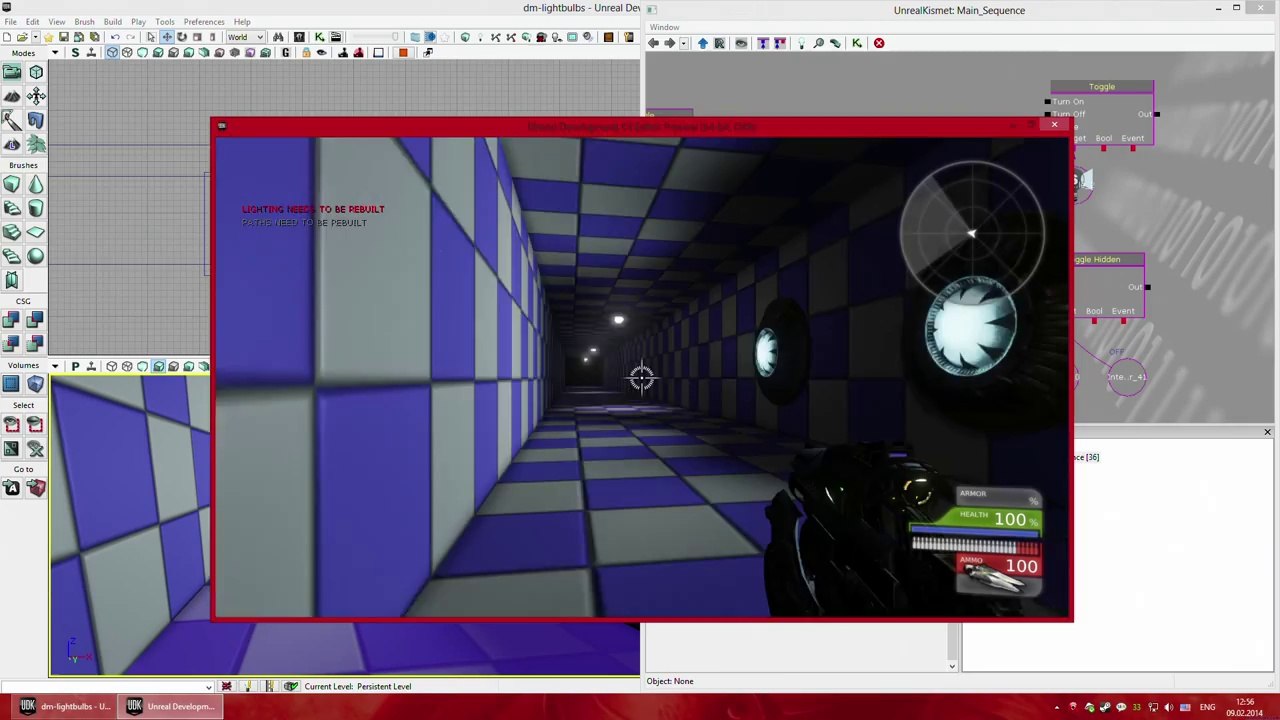Switch to Terrain editing mode
The image size is (1280, 720).
point(12,96)
